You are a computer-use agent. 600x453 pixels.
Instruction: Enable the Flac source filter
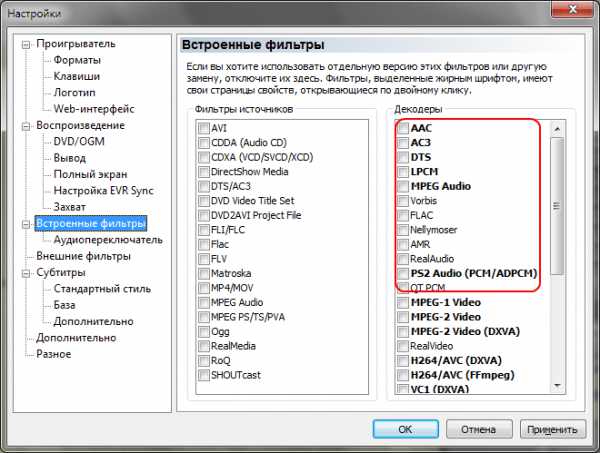204,244
